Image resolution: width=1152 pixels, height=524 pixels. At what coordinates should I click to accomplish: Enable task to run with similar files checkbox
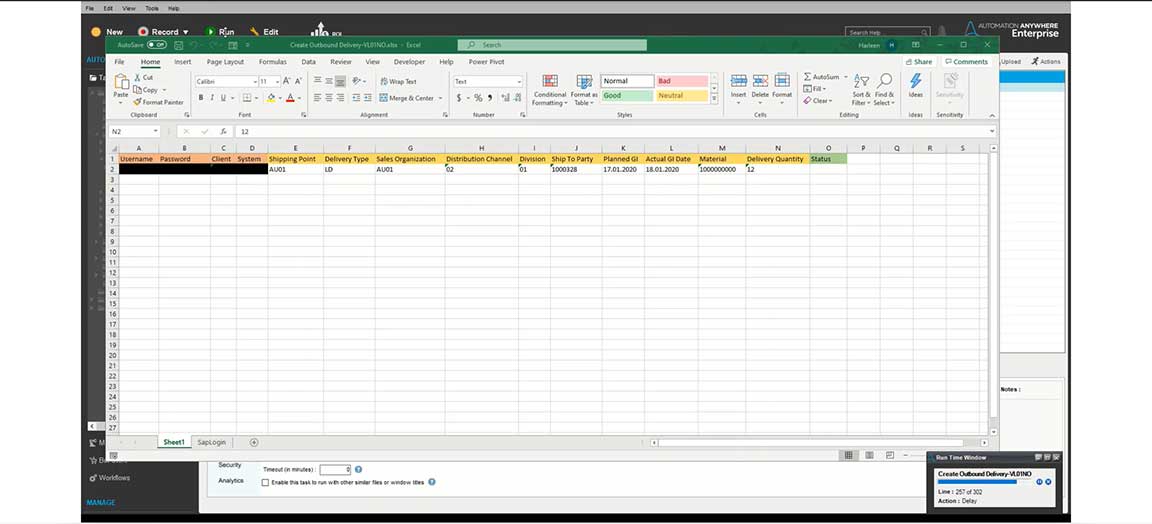[265, 482]
